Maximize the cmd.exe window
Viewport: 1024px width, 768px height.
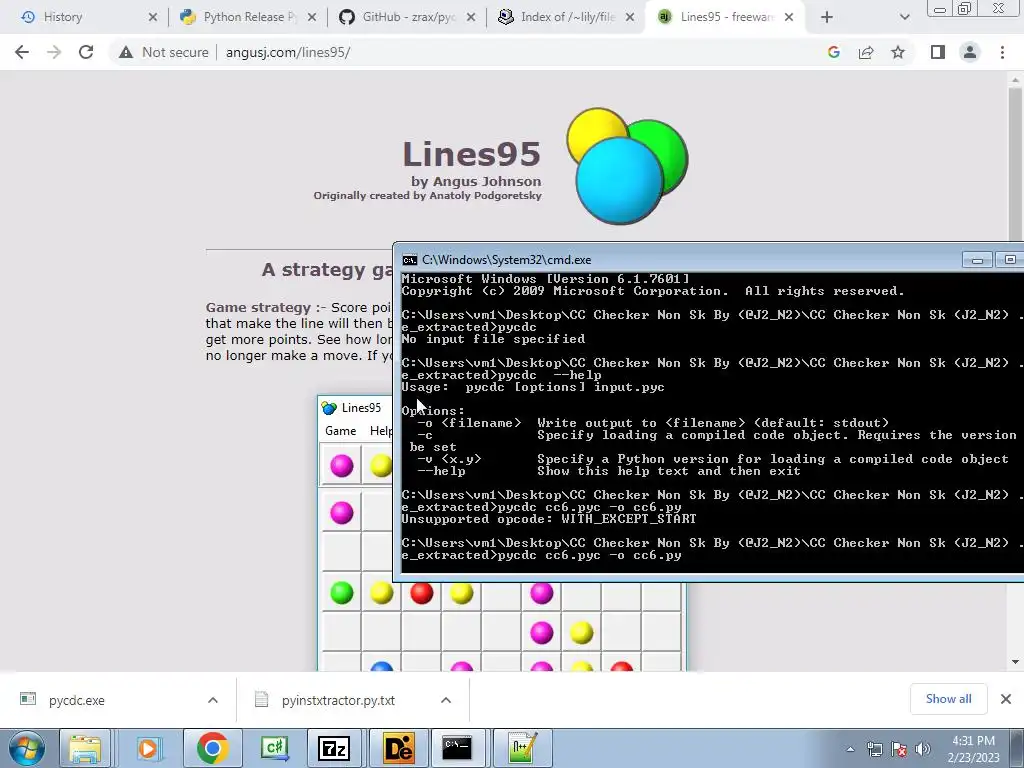pyautogui.click(x=1009, y=260)
